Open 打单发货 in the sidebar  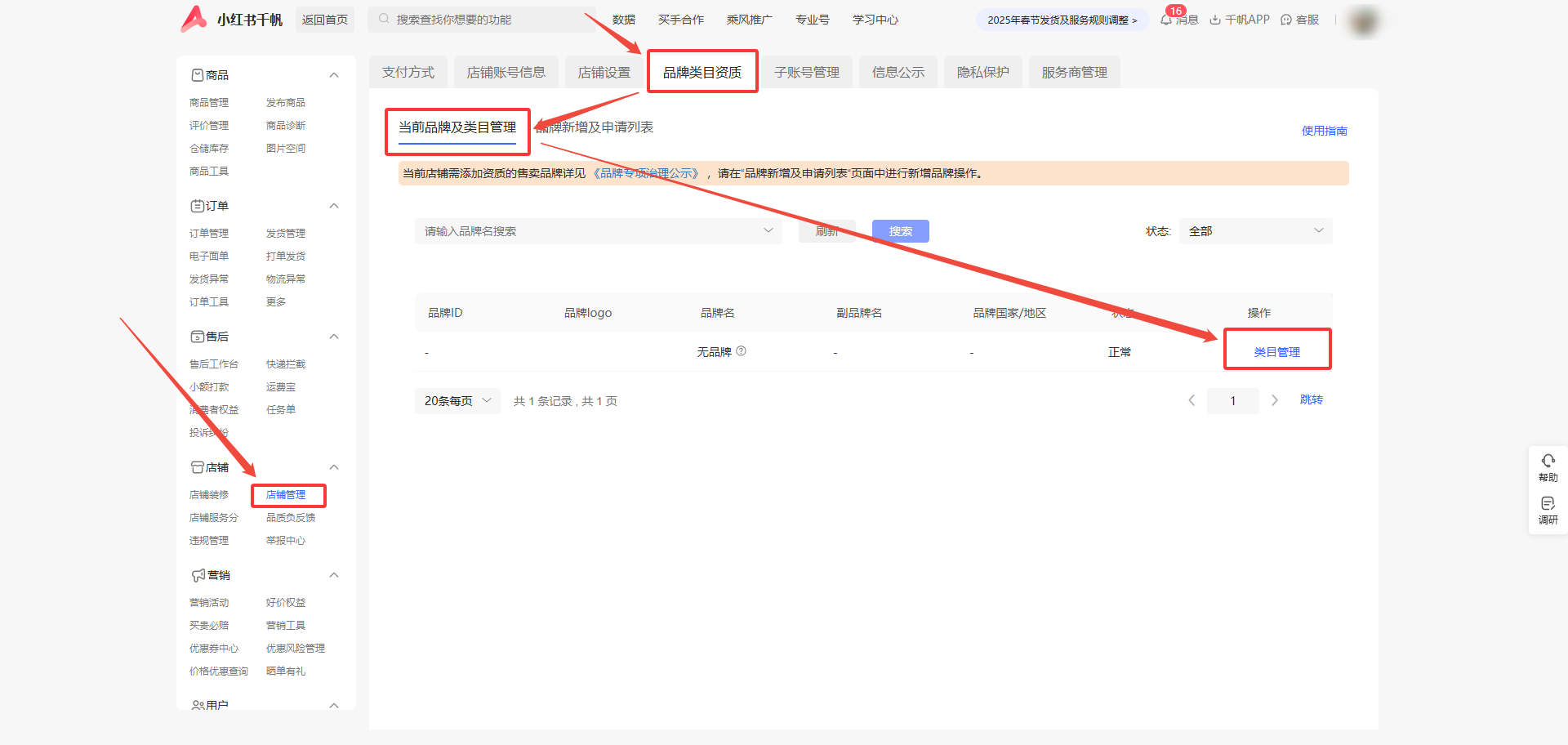(x=286, y=257)
